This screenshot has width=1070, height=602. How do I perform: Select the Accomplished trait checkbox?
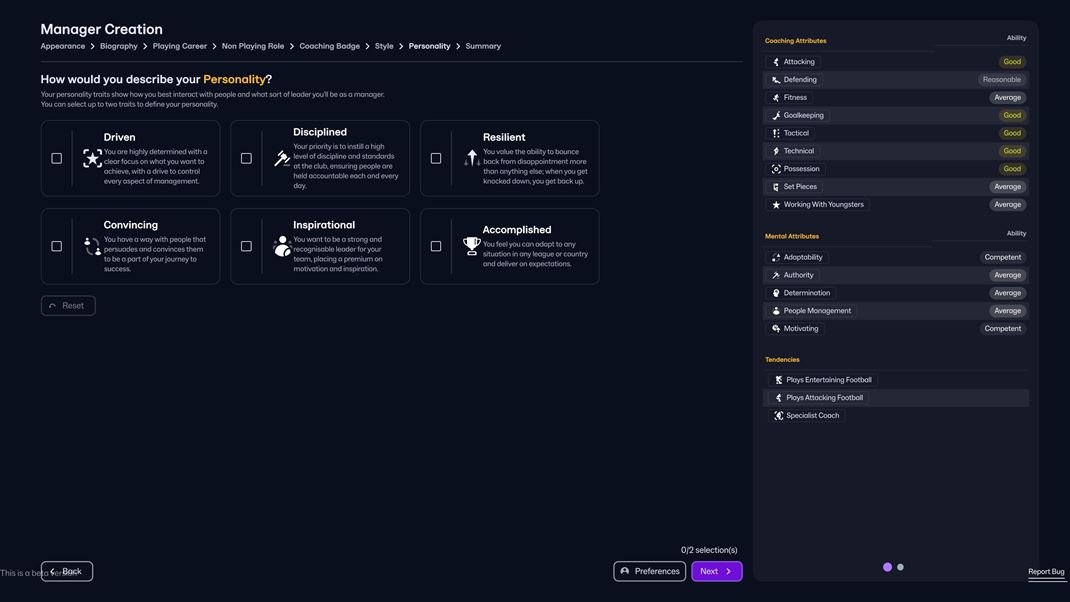[436, 246]
